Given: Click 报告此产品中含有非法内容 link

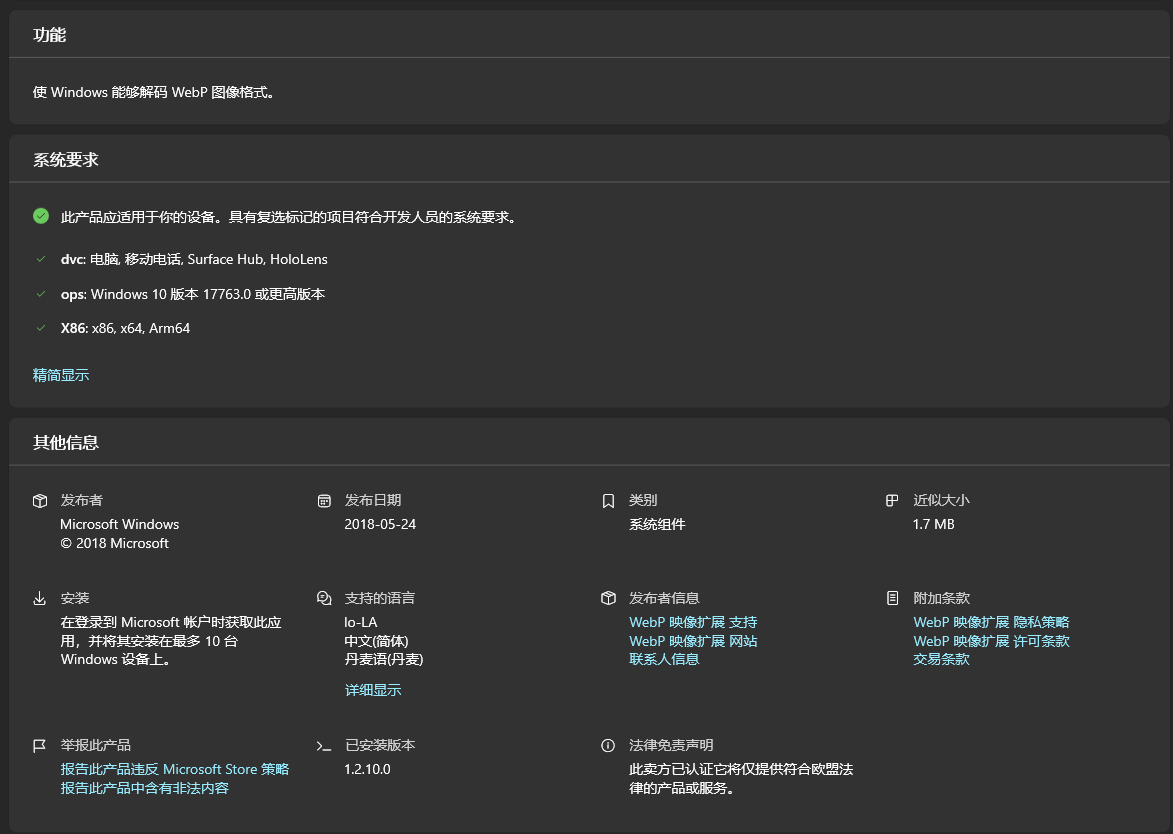Looking at the screenshot, I should click(144, 788).
